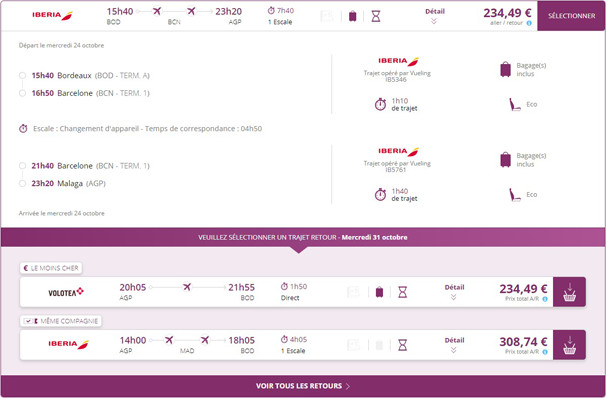Click the first plane icon on top BOD–BCN segment
606x398 pixels.
click(157, 11)
